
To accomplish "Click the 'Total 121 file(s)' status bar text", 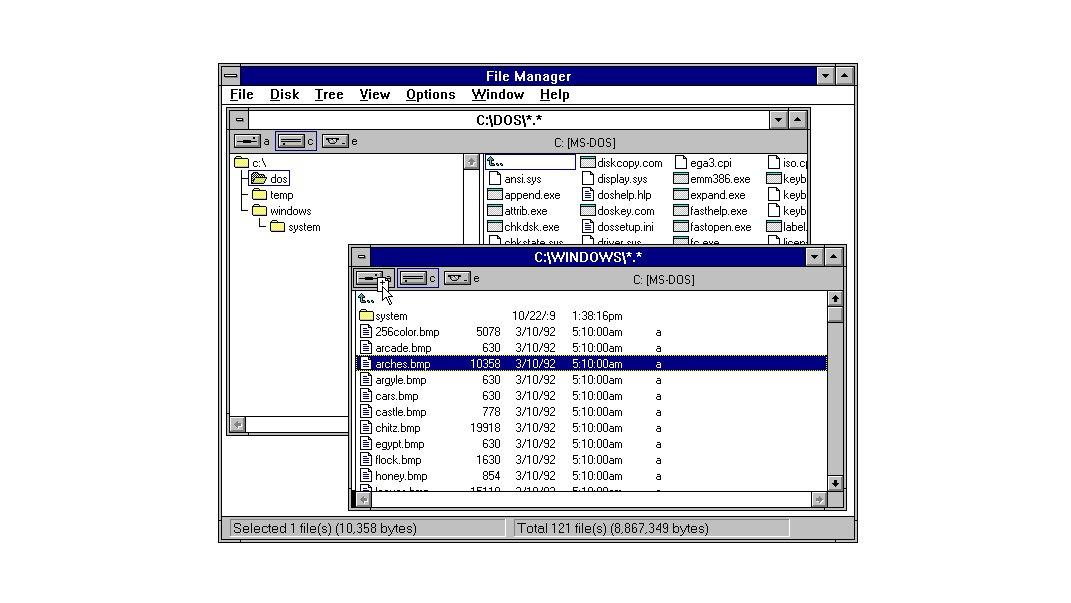I will pos(613,529).
